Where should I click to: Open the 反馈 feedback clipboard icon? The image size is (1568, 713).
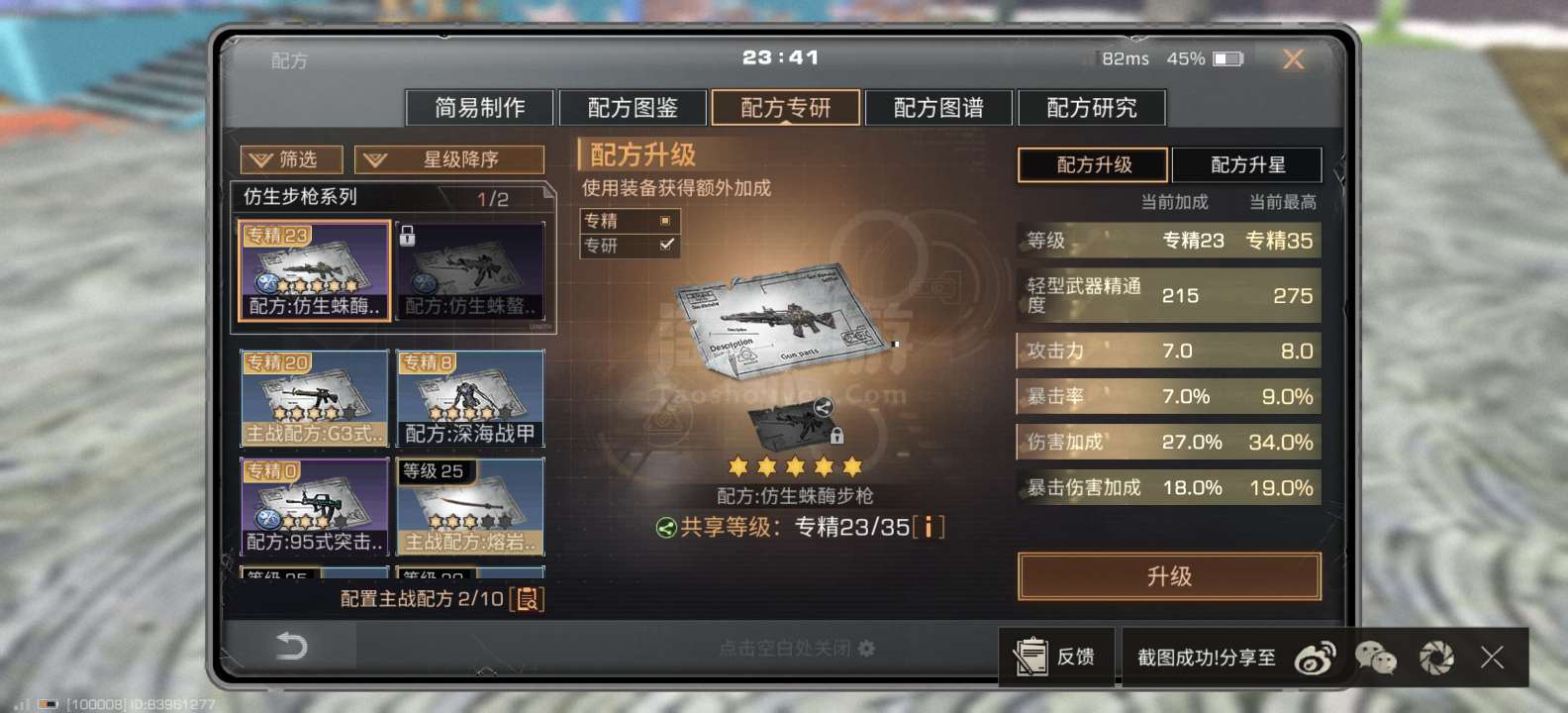click(1030, 657)
